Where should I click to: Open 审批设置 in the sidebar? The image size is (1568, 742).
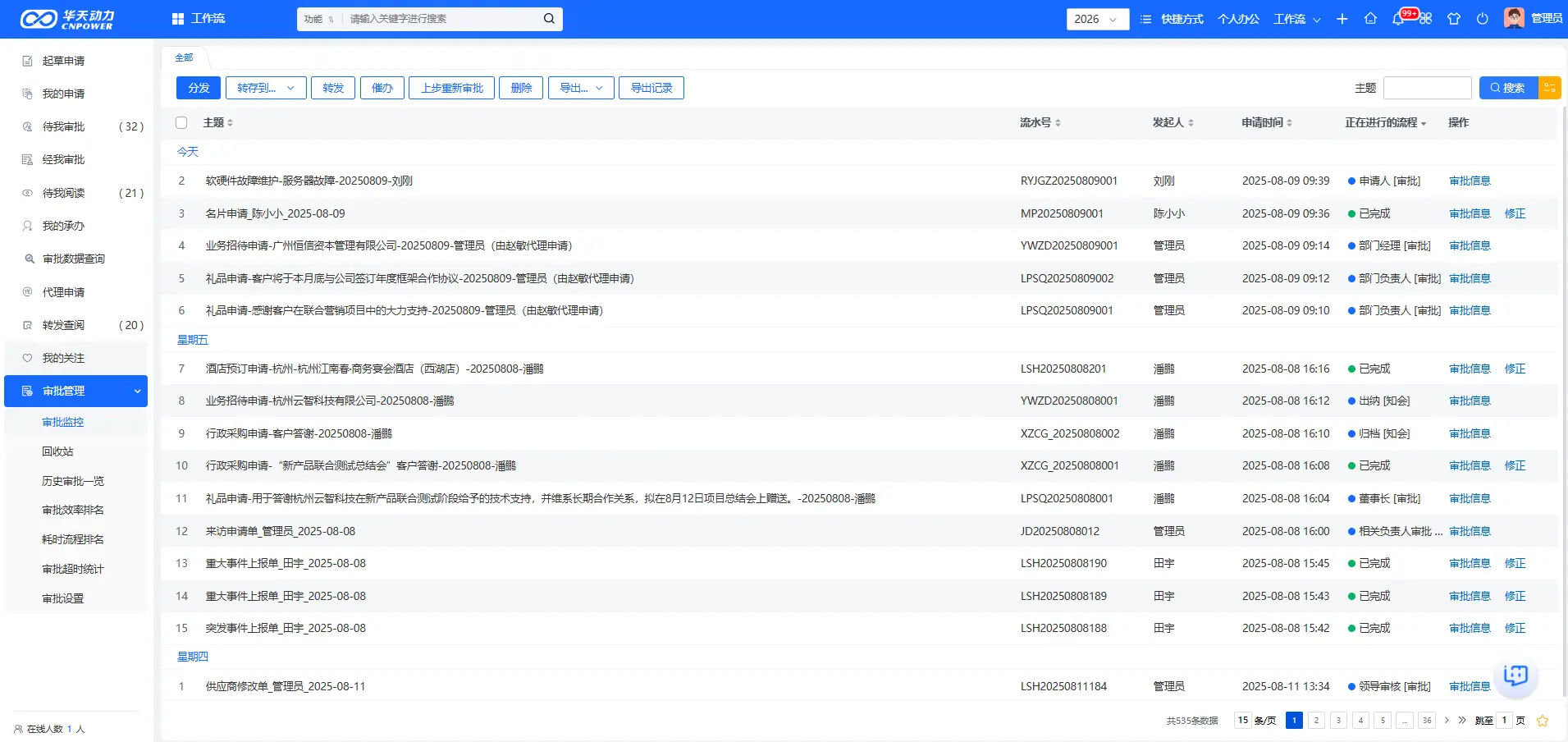pyautogui.click(x=63, y=598)
